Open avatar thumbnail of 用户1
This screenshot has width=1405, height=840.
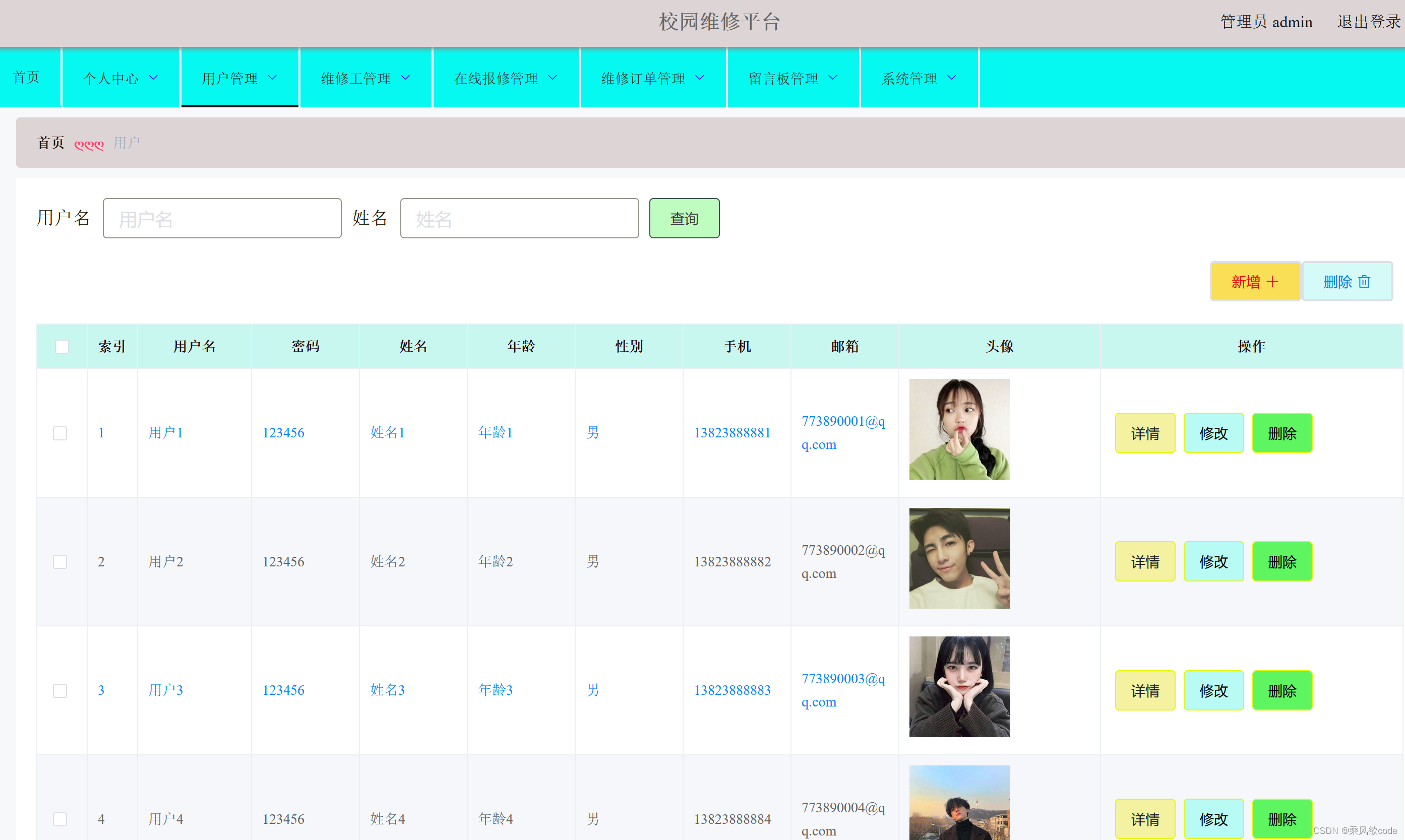(959, 429)
